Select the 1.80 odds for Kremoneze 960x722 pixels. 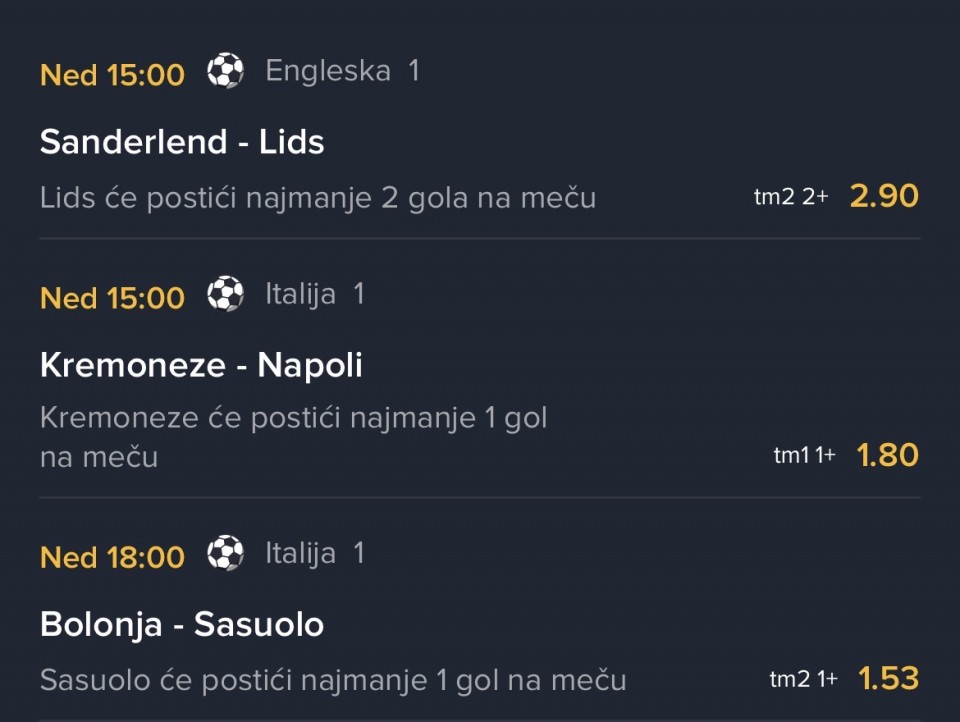point(887,455)
